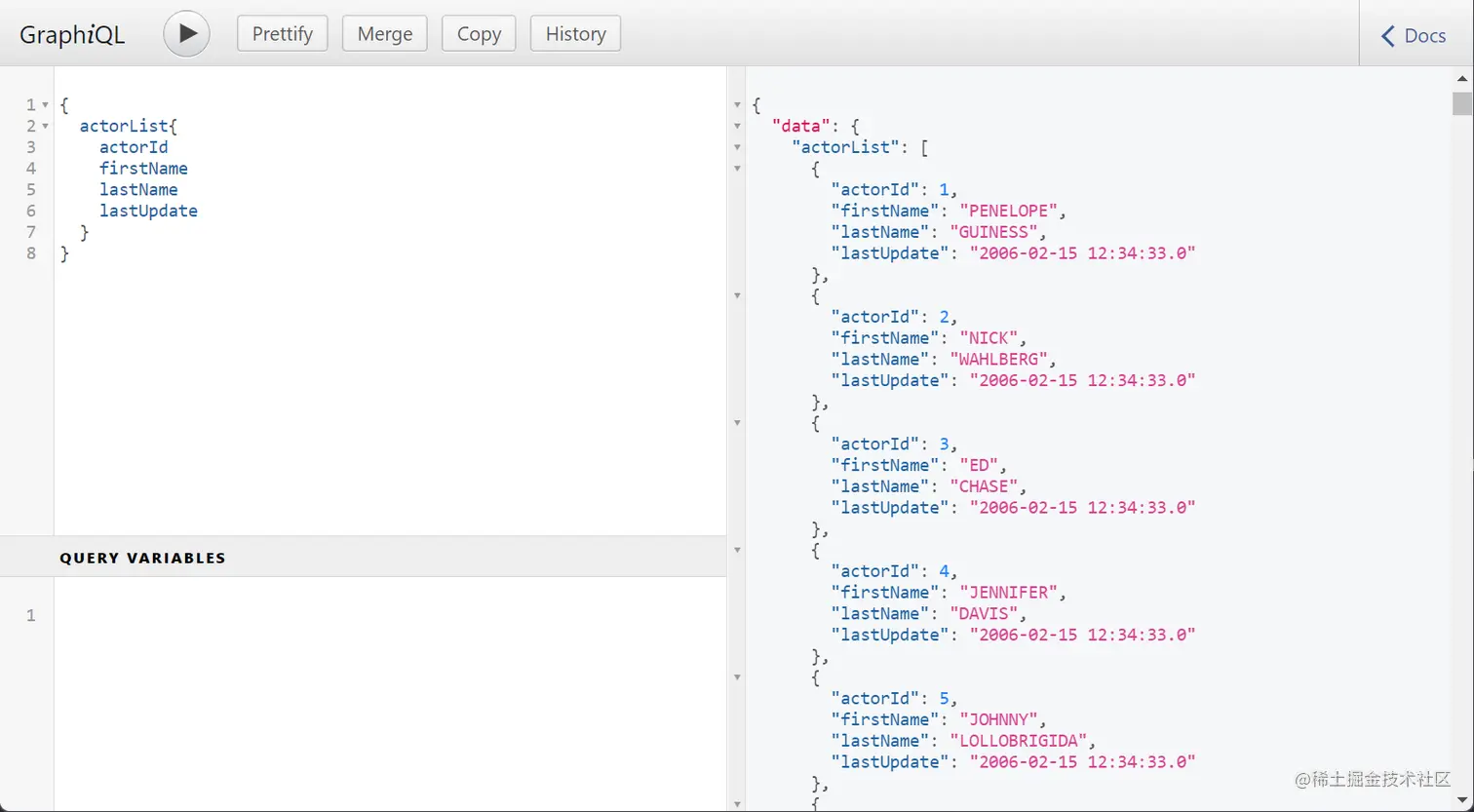Collapse the result object with actorId 1
Image resolution: width=1474 pixels, height=812 pixels.
pos(737,169)
